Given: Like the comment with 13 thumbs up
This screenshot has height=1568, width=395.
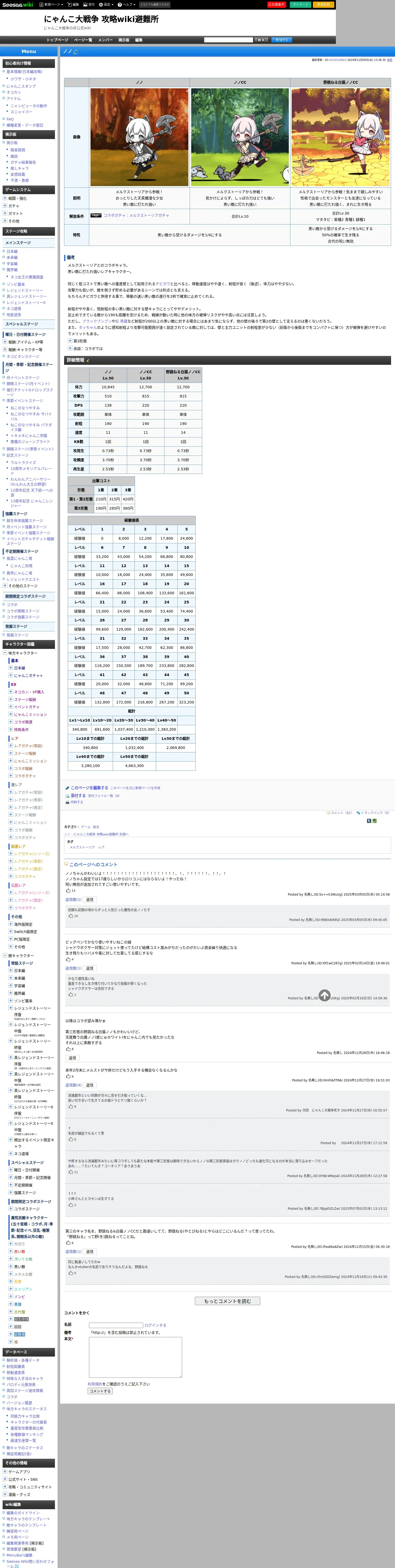Looking at the screenshot, I should (x=68, y=891).
